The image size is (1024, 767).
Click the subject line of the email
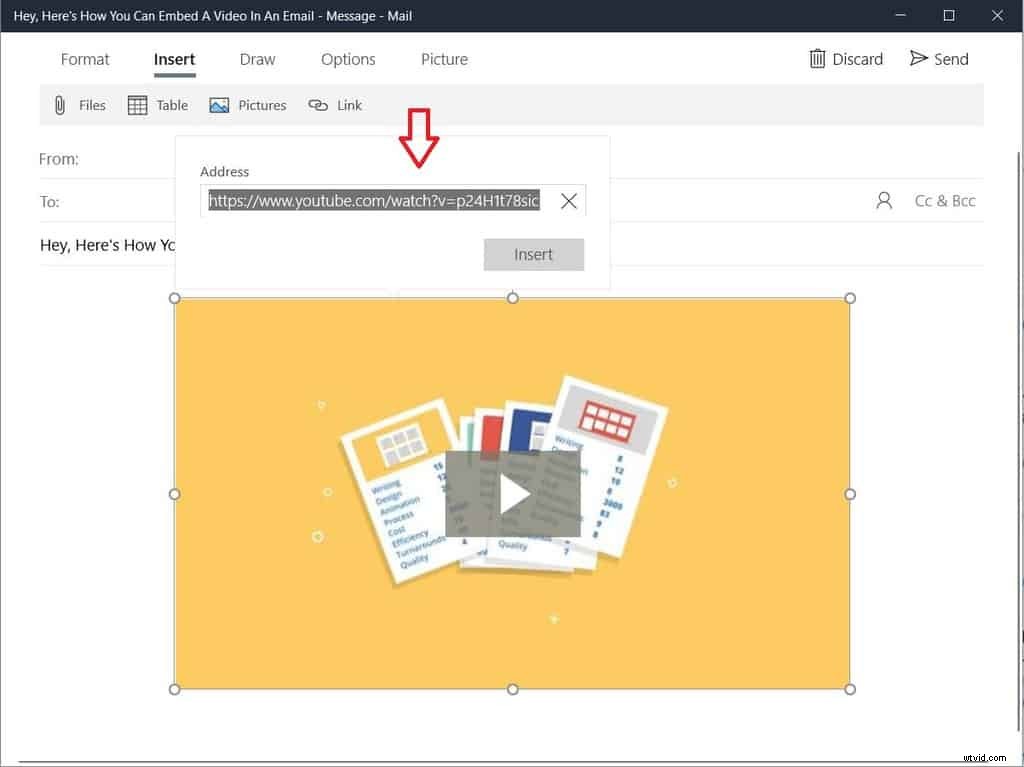(x=108, y=245)
